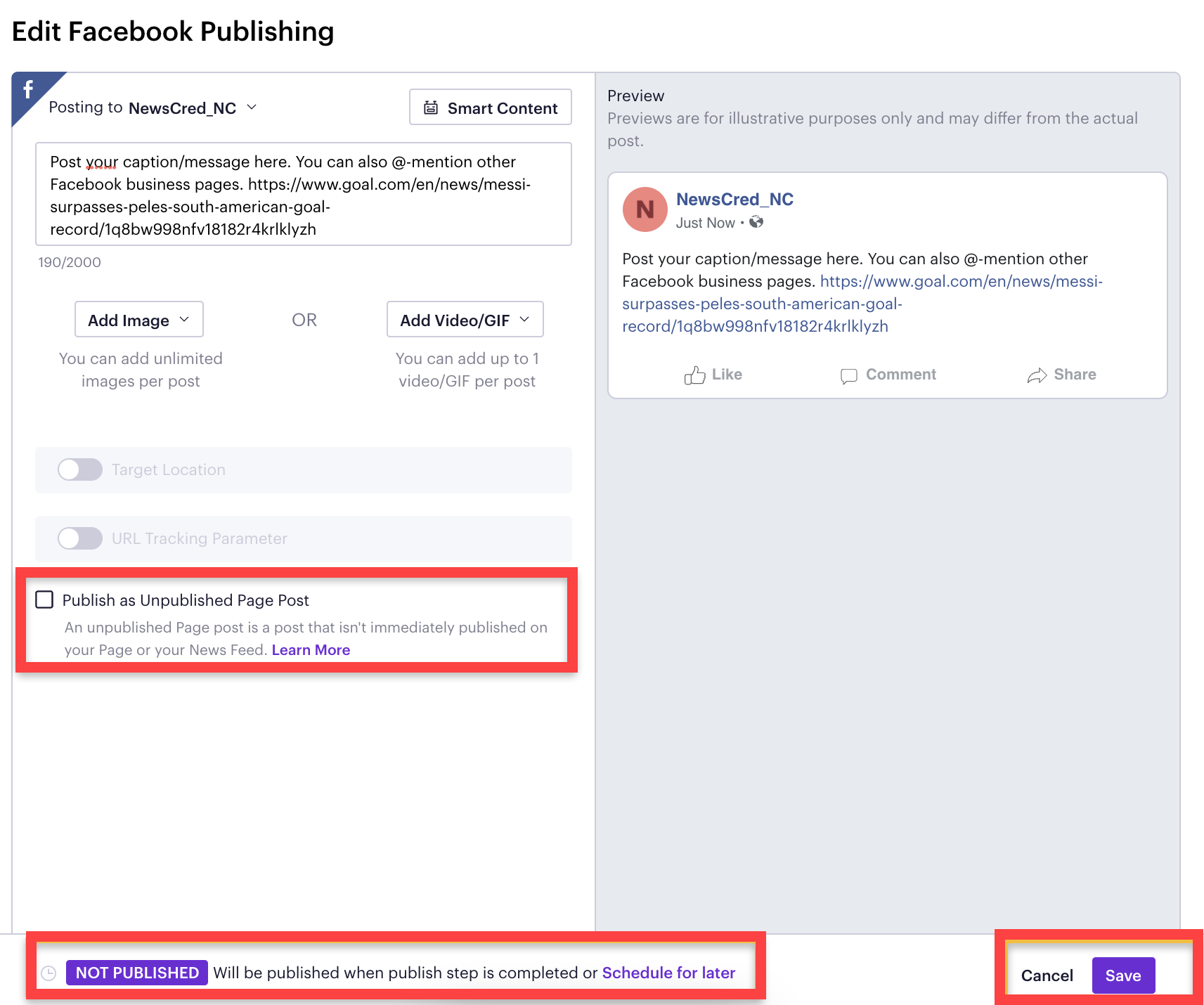Click the Save button

pos(1123,975)
